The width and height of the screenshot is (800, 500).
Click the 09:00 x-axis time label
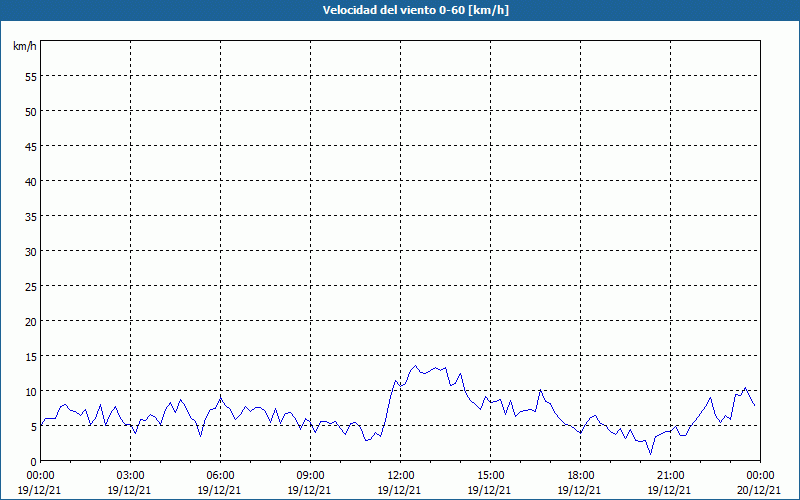click(311, 475)
